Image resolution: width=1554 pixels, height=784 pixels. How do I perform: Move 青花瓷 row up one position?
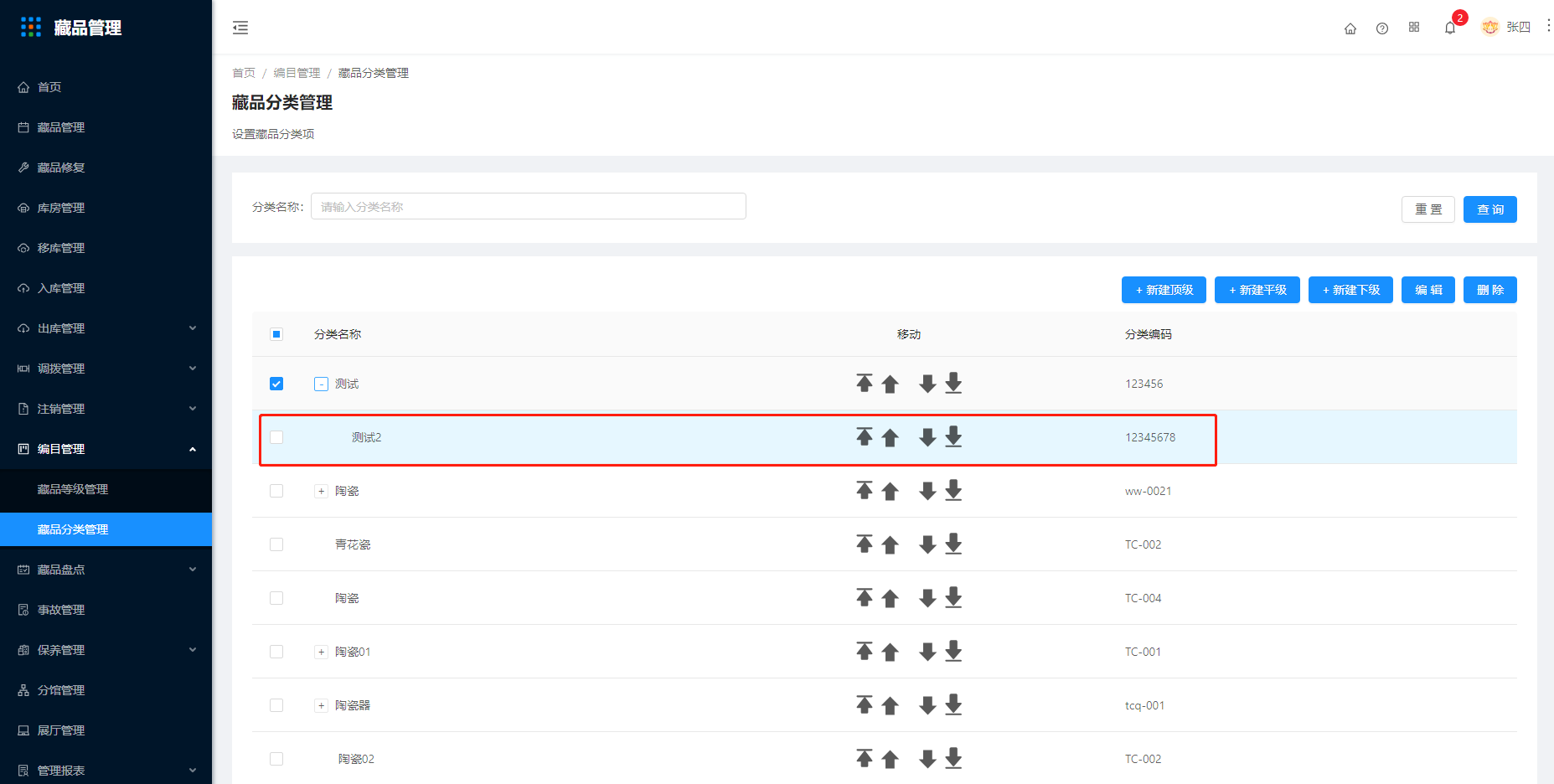[x=891, y=544]
